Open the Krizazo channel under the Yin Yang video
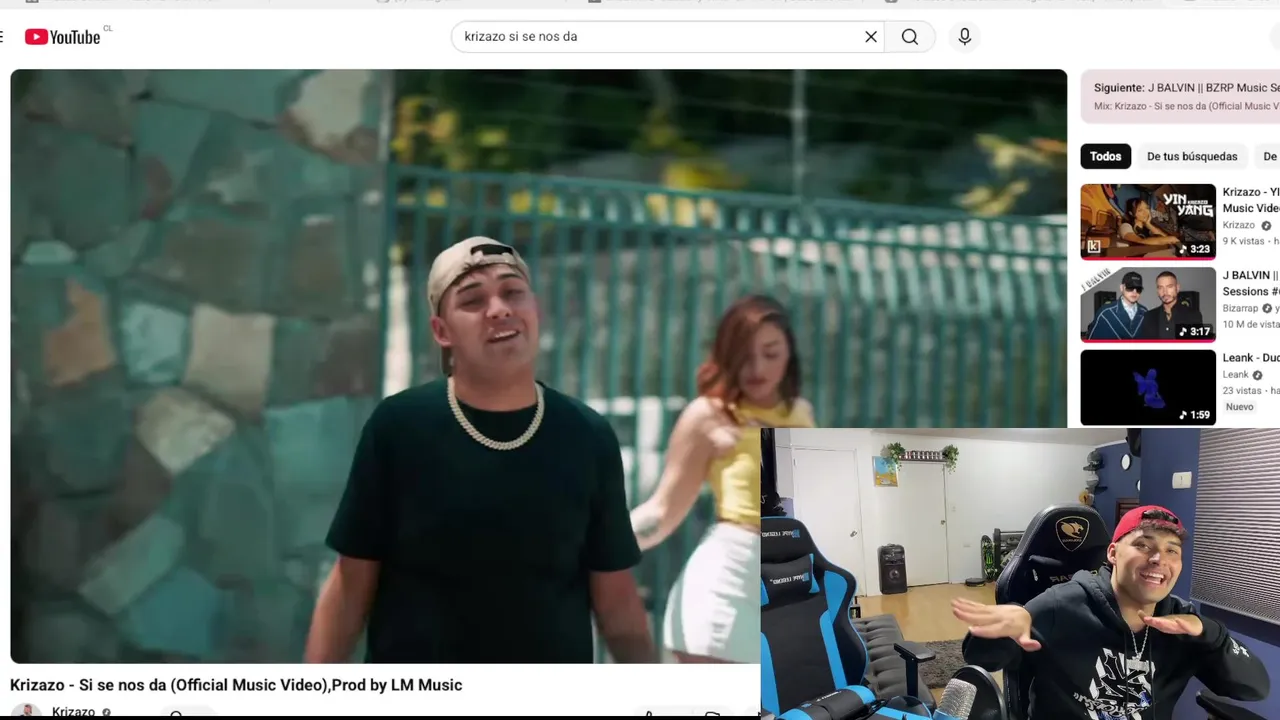This screenshot has width=1280, height=720. [1239, 225]
